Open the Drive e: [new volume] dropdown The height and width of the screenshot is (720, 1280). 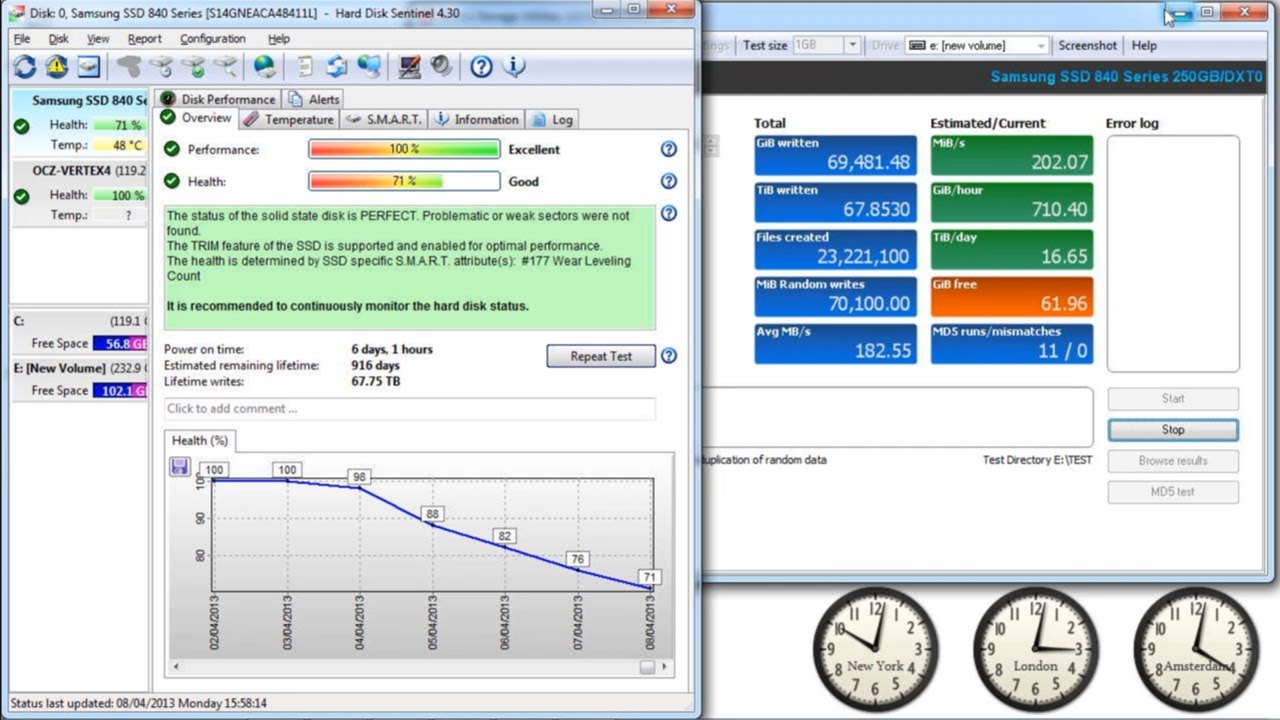pos(1040,45)
